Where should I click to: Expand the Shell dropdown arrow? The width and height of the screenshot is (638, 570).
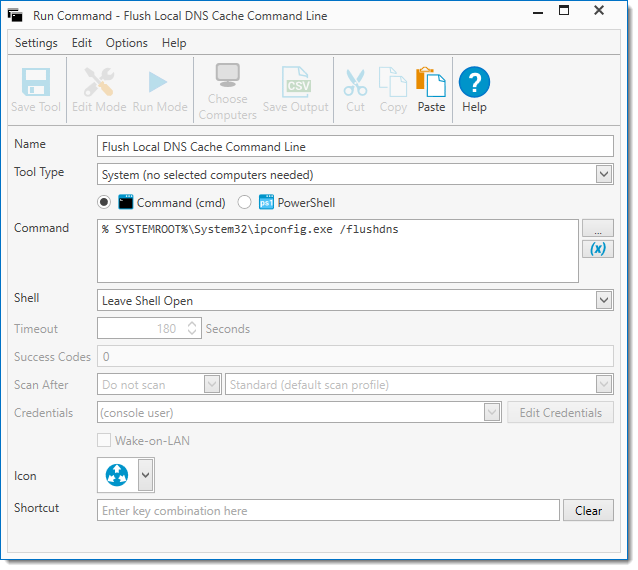coord(604,300)
